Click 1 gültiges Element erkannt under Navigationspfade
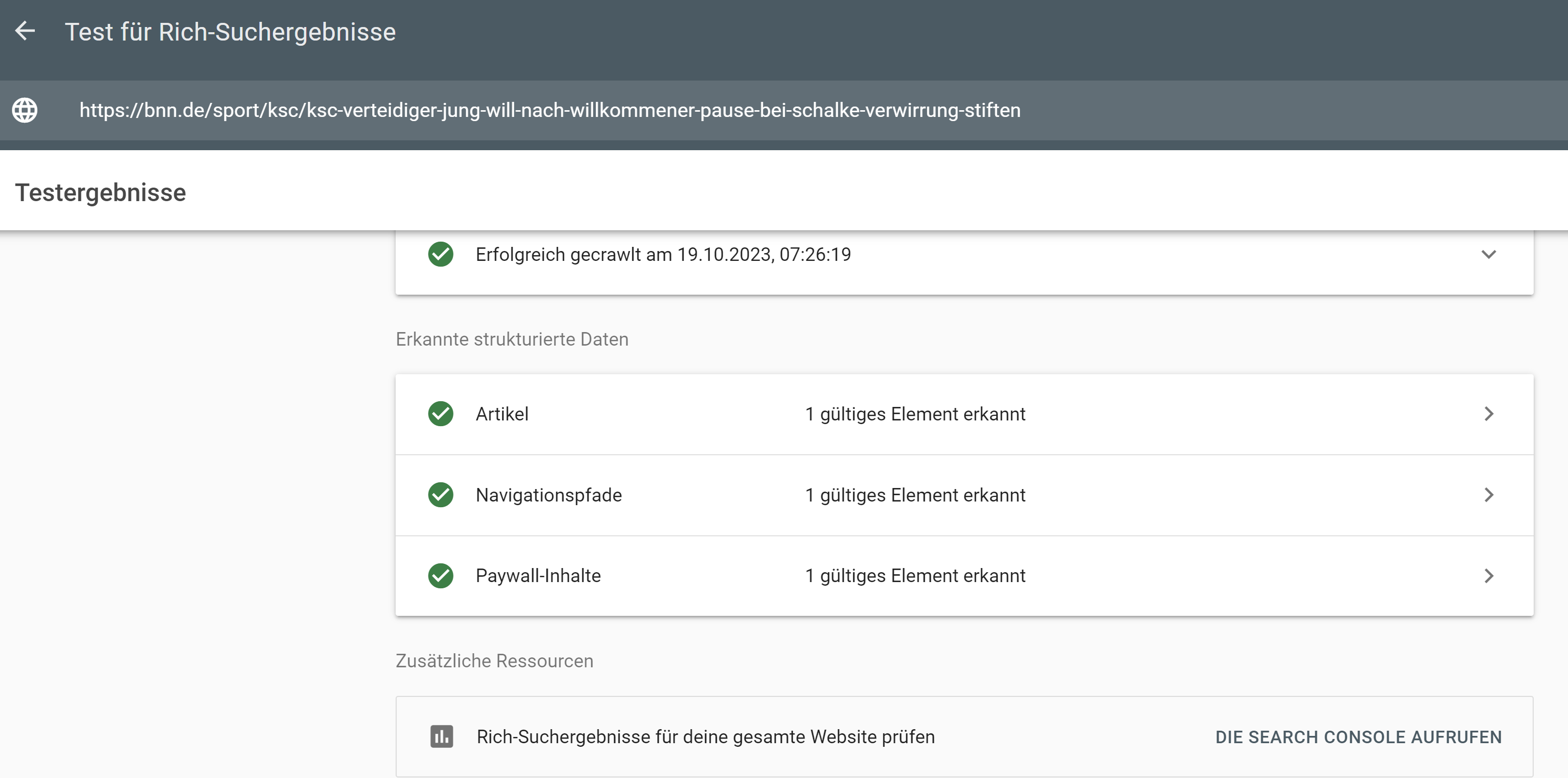Screen dimensions: 1568x778 [x=916, y=495]
